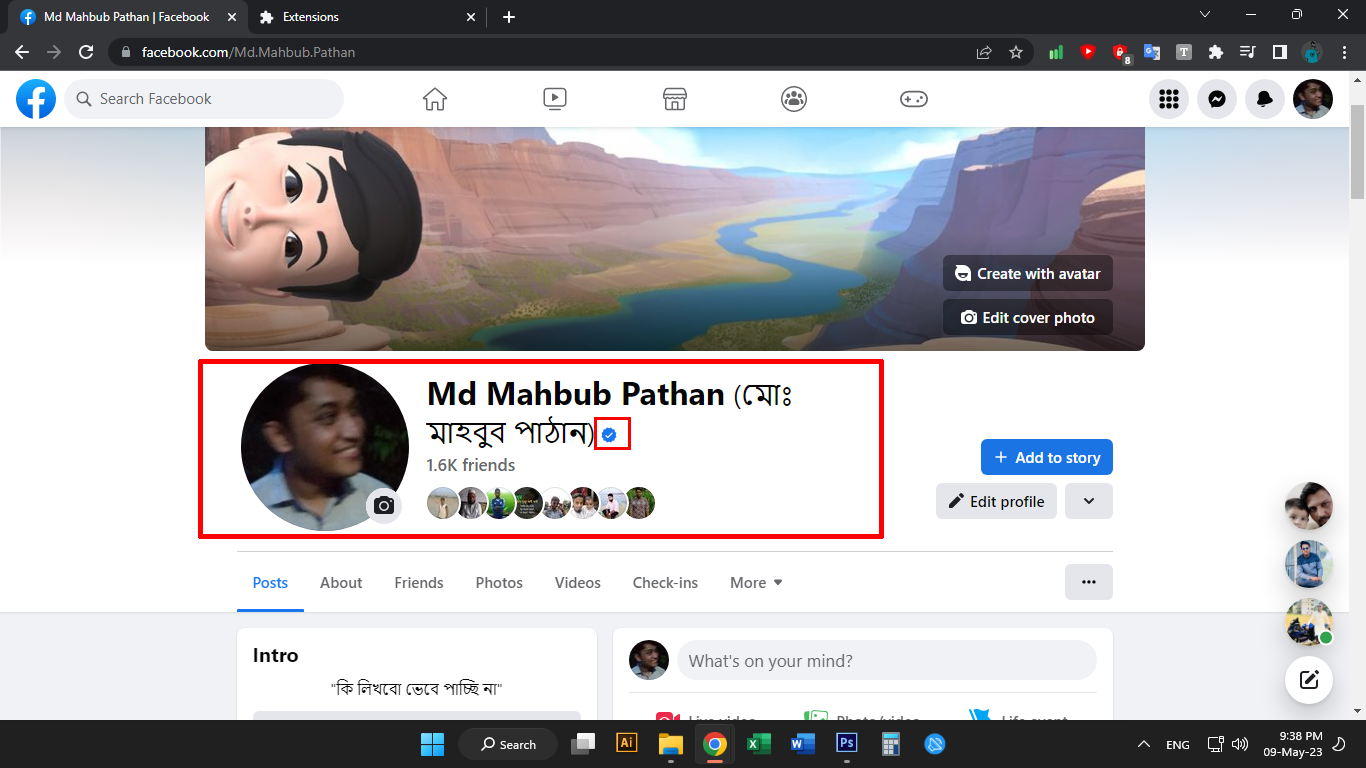Click the page vertical scrollbar
Screen dimensions: 1366x768
(x=1357, y=150)
